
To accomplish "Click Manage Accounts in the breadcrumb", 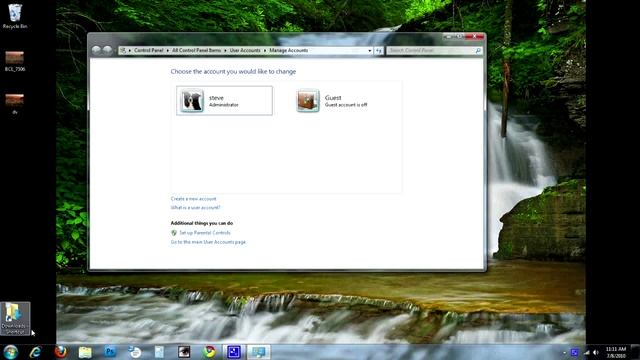I will point(289,50).
